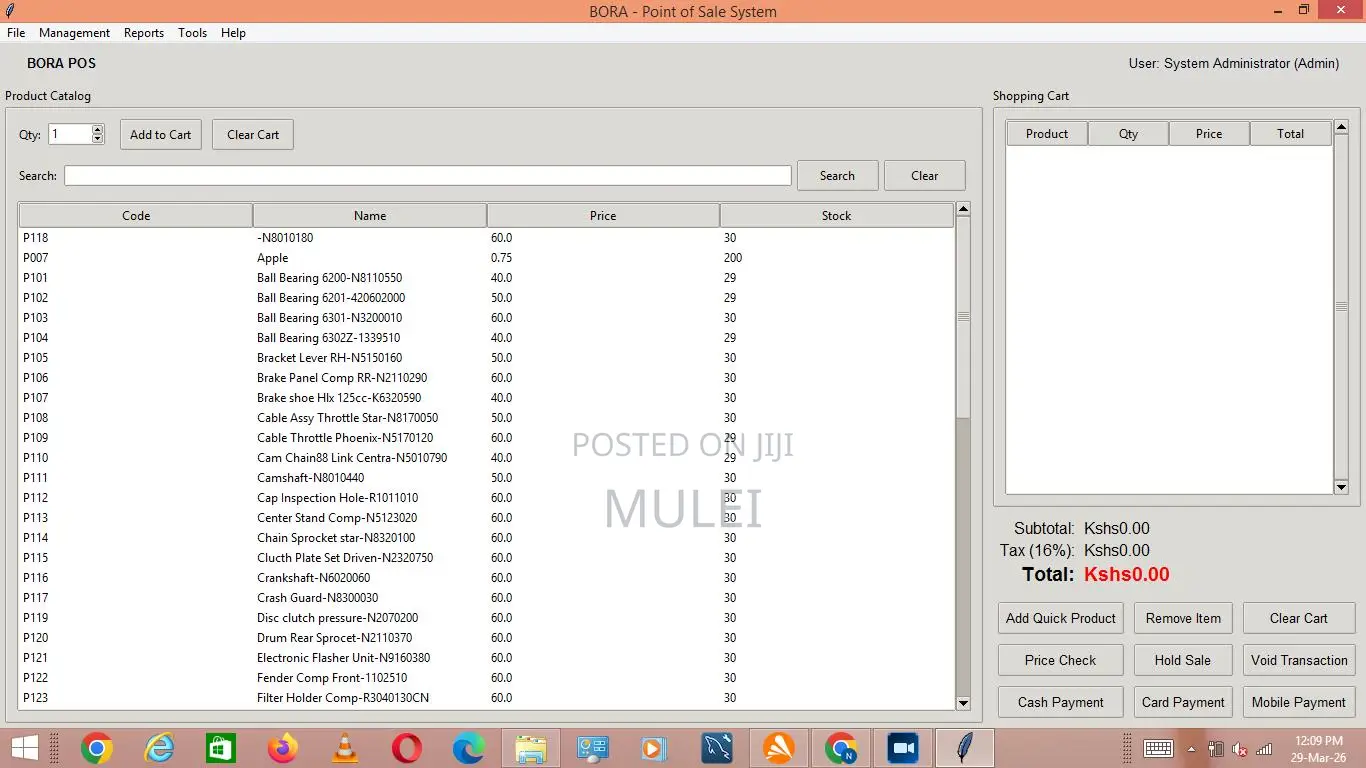Choose Cash Payment
Screen dimensions: 1366x768
tap(1060, 702)
